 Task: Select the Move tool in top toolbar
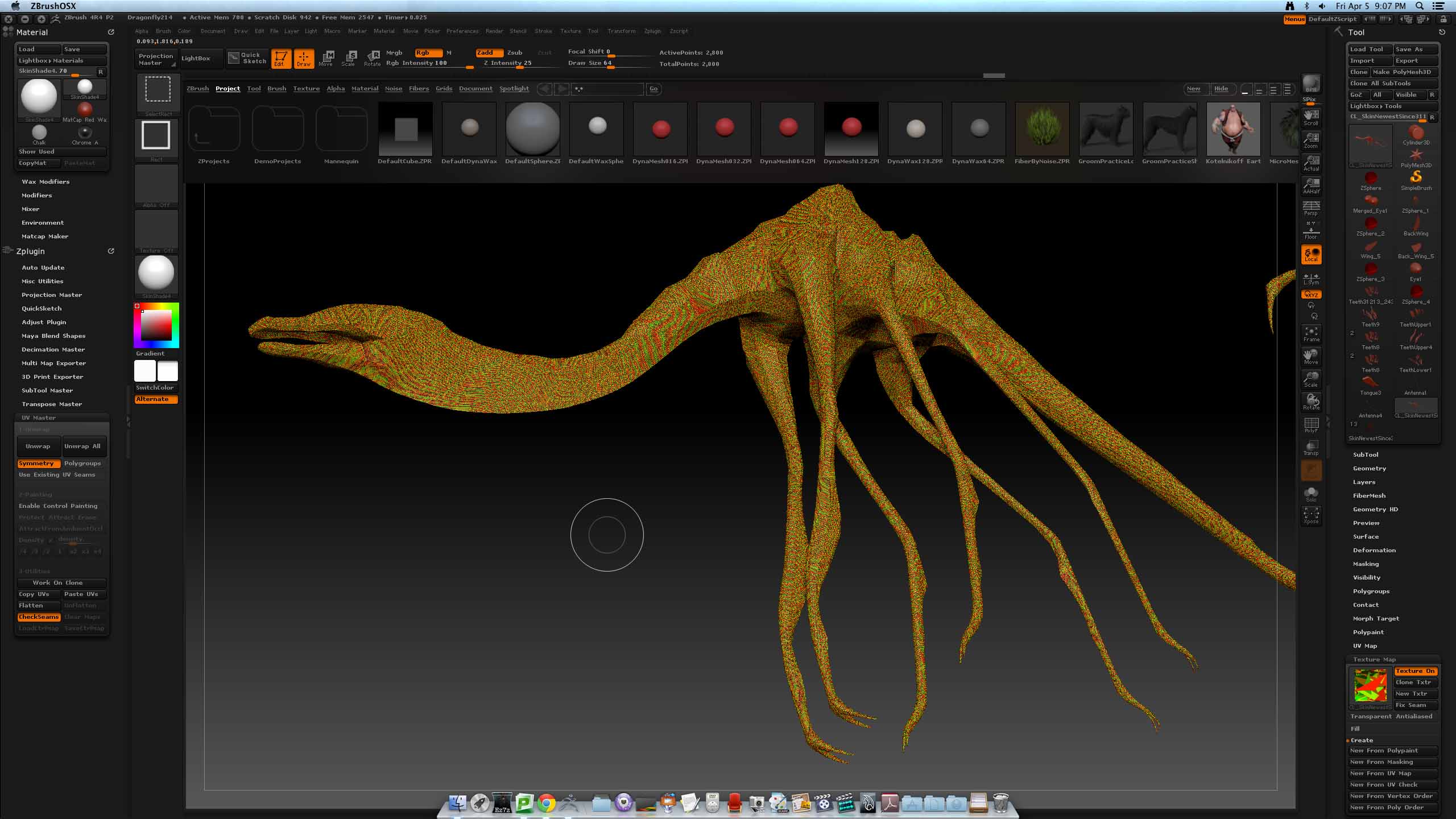326,57
